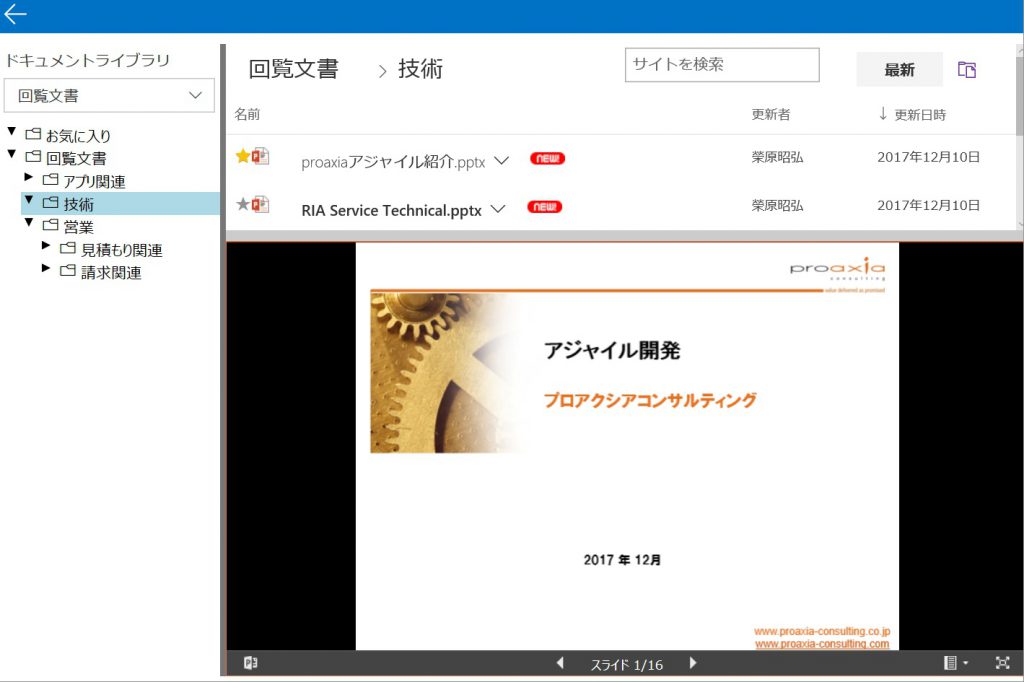The width and height of the screenshot is (1024, 682).
Task: Click the new badge on proaxiaアジャイル紹介.pptx row
Action: 547,158
